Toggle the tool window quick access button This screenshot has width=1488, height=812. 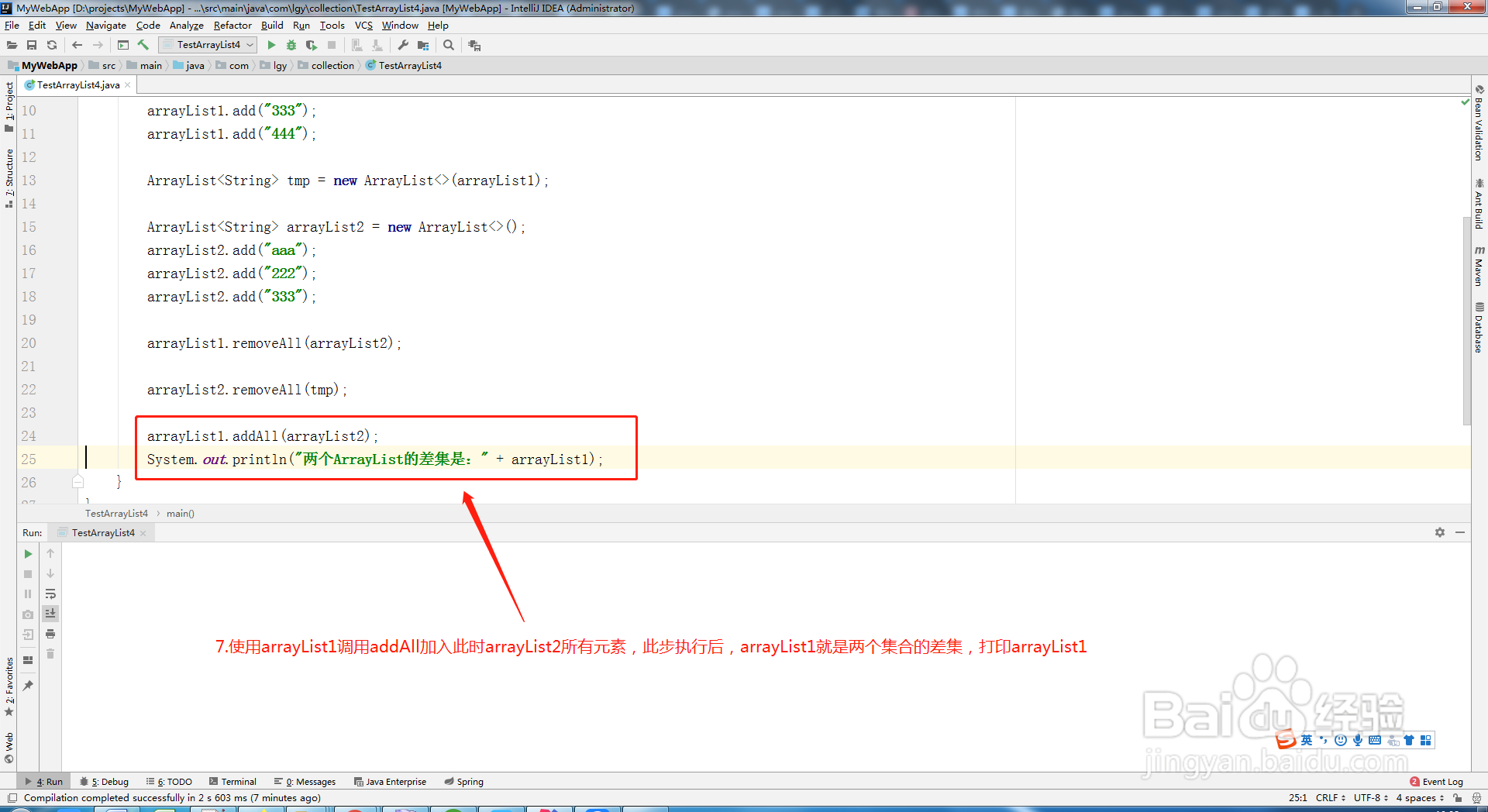tap(12, 797)
